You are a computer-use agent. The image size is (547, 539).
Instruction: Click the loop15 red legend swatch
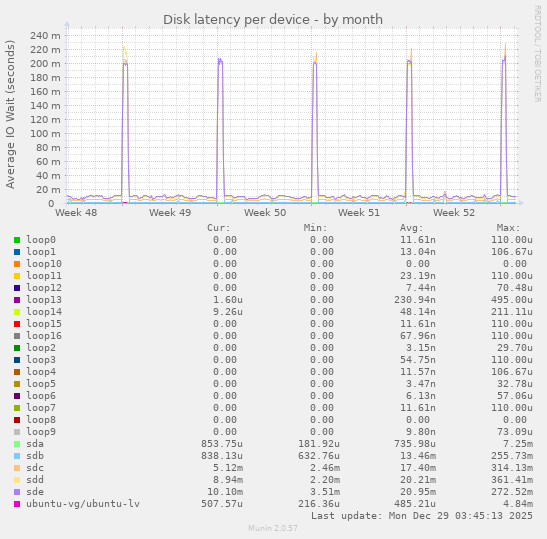click(x=17, y=324)
